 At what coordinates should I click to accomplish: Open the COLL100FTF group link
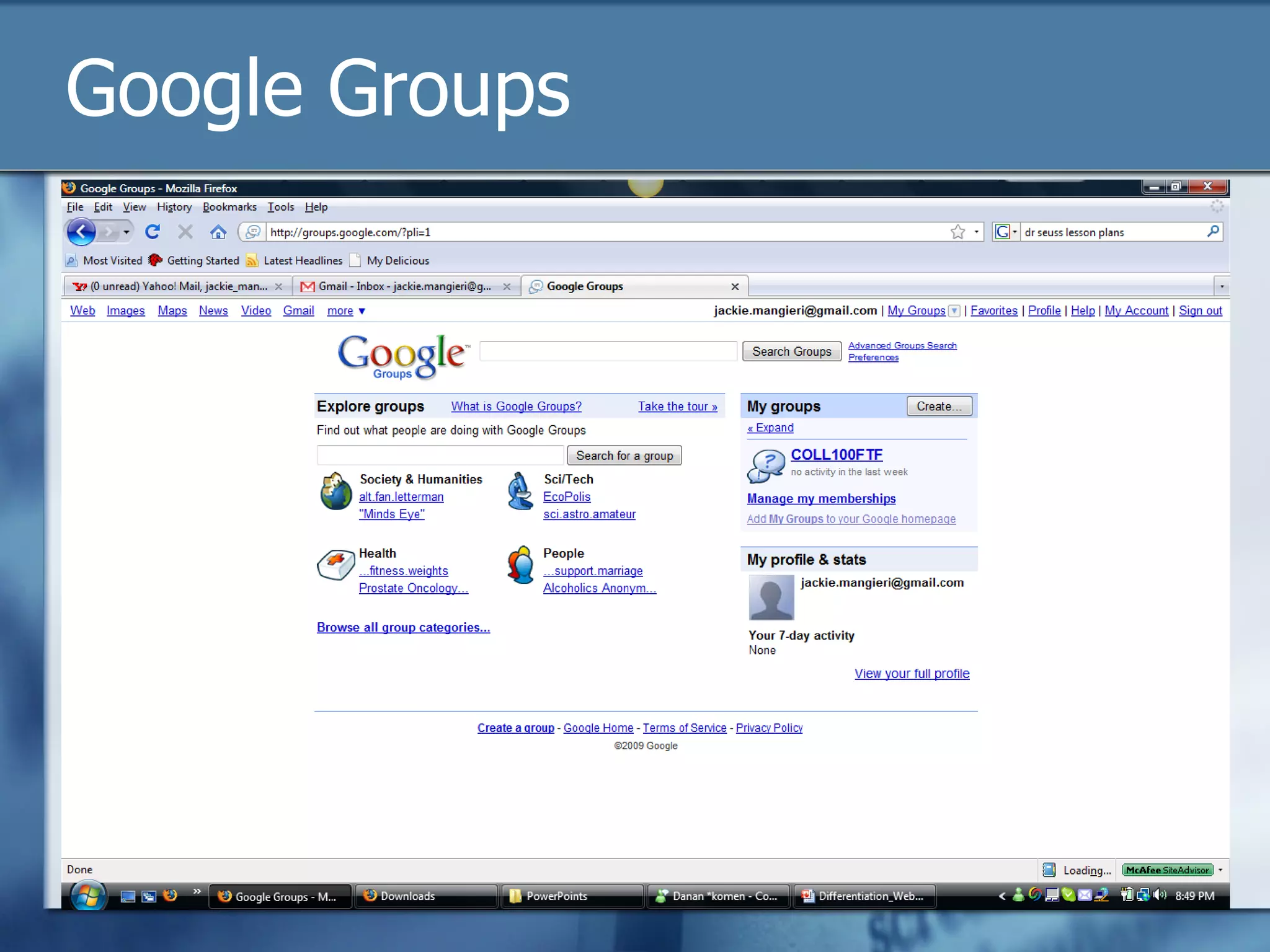837,454
